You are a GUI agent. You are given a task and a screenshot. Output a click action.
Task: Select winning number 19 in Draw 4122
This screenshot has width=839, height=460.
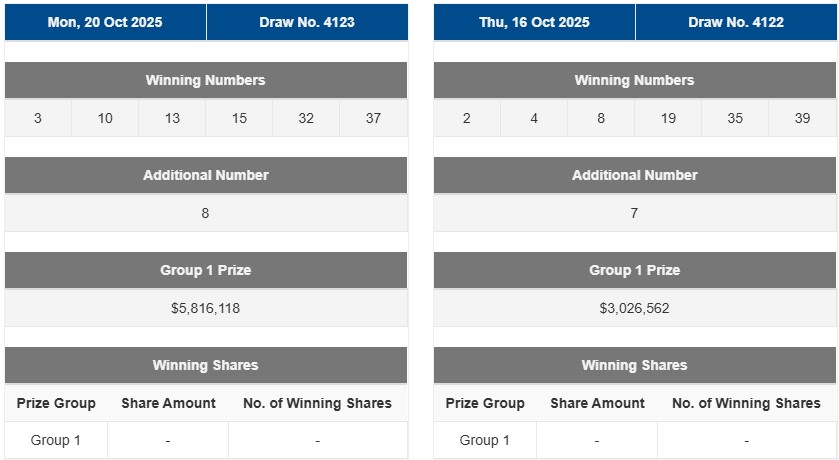668,118
